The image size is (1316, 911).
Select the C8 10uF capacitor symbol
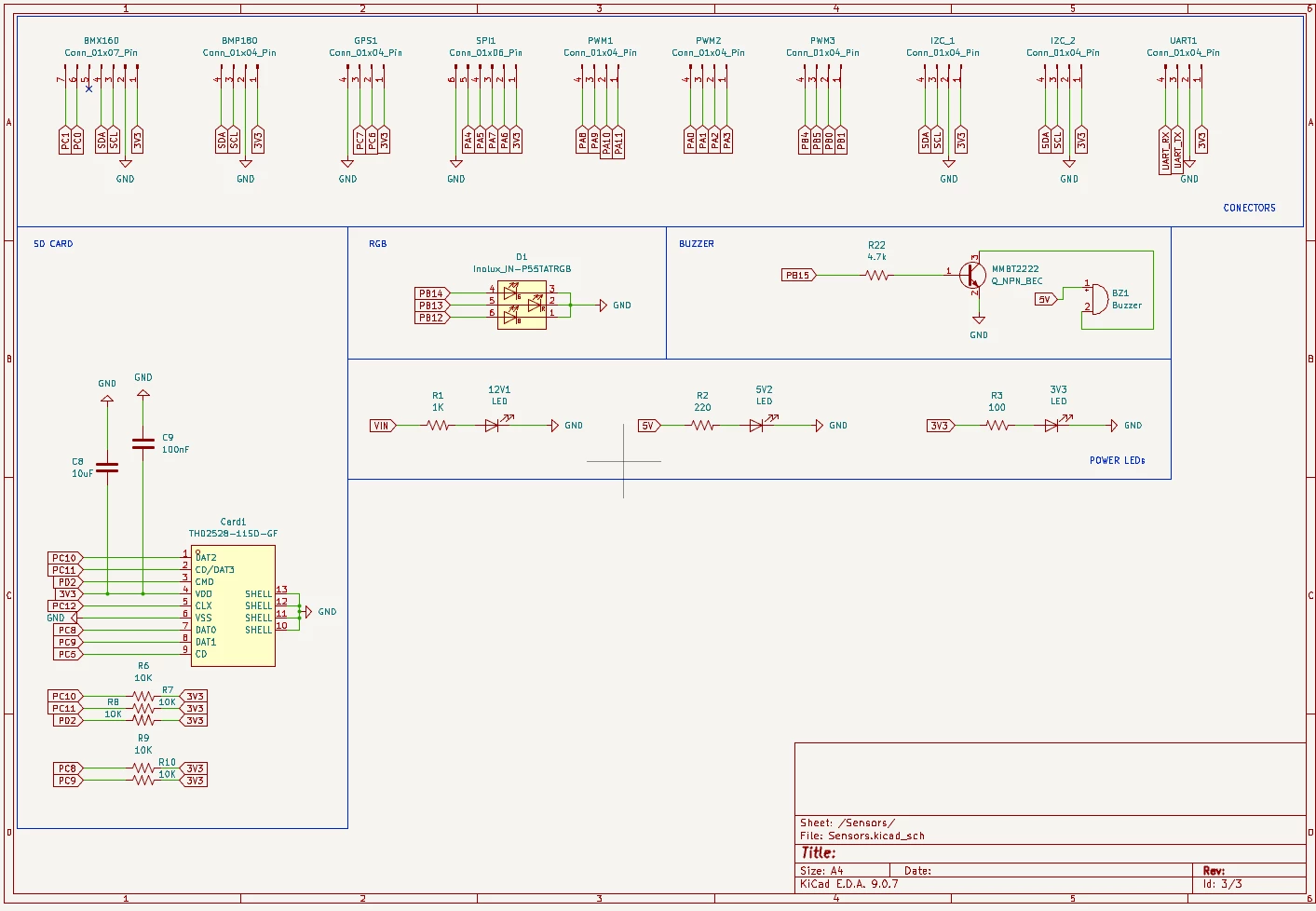pos(107,468)
